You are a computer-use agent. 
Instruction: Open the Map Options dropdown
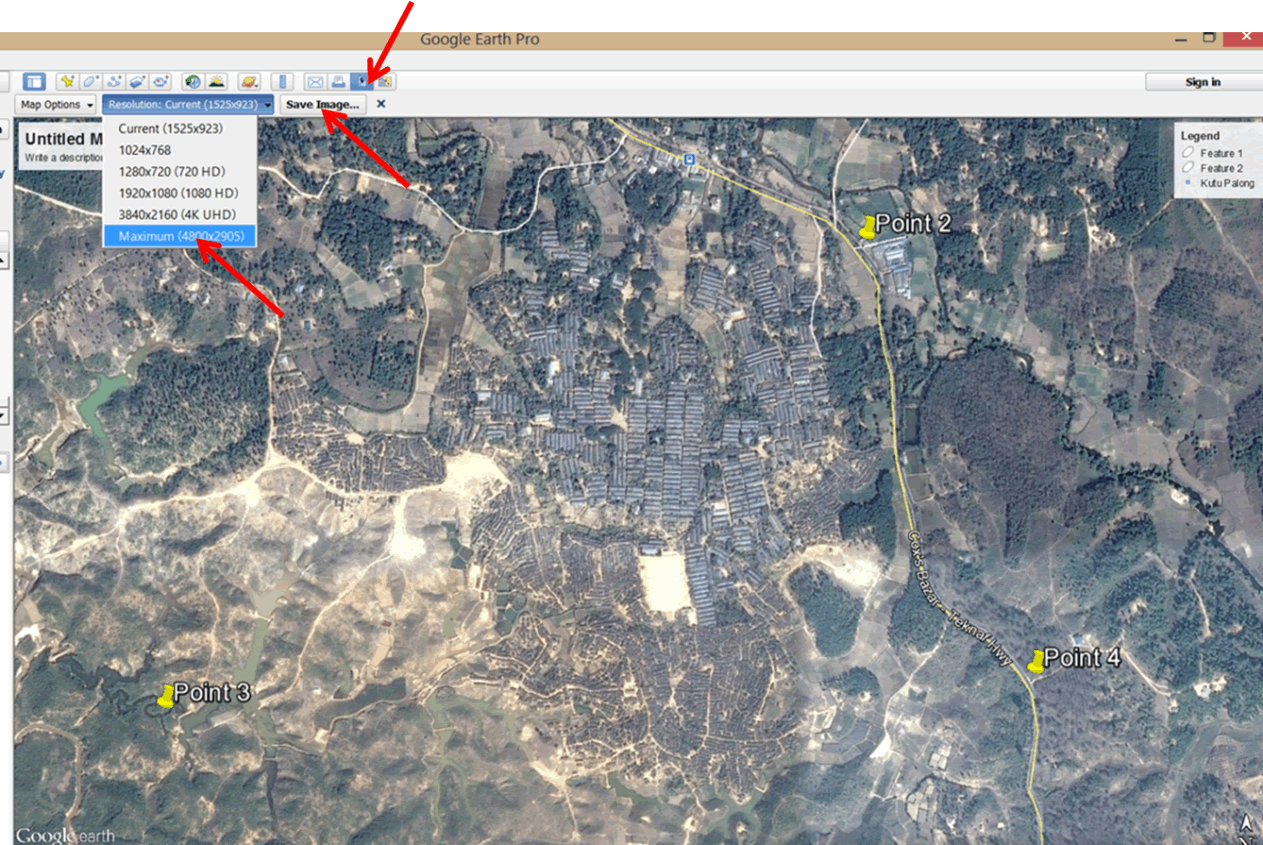pos(55,104)
